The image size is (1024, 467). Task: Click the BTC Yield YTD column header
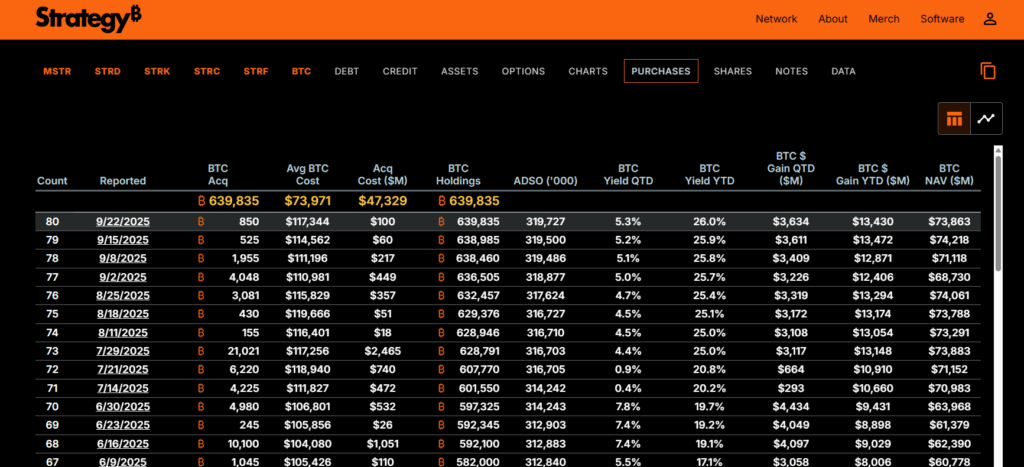[x=709, y=174]
